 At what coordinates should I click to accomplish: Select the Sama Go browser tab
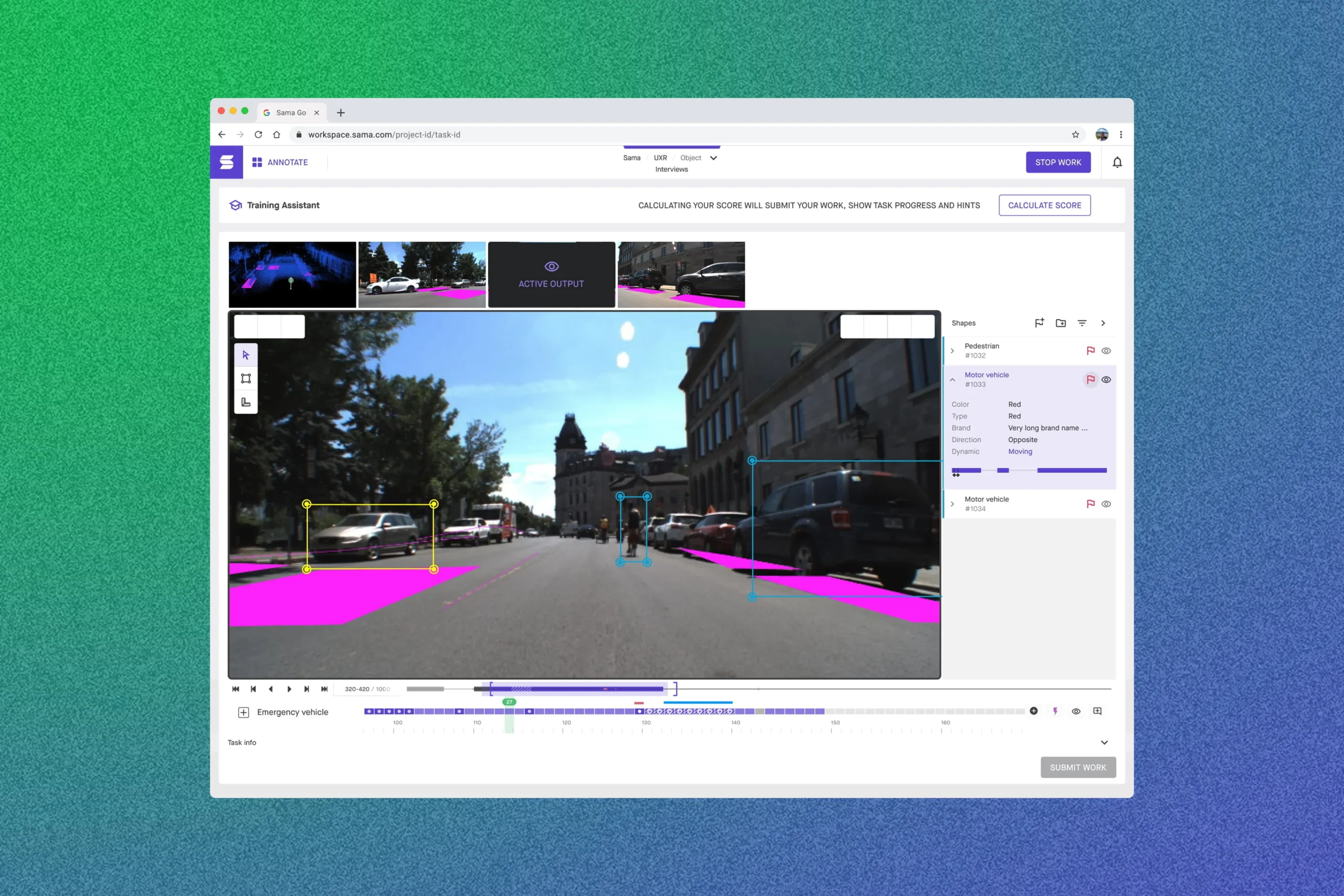click(291, 112)
